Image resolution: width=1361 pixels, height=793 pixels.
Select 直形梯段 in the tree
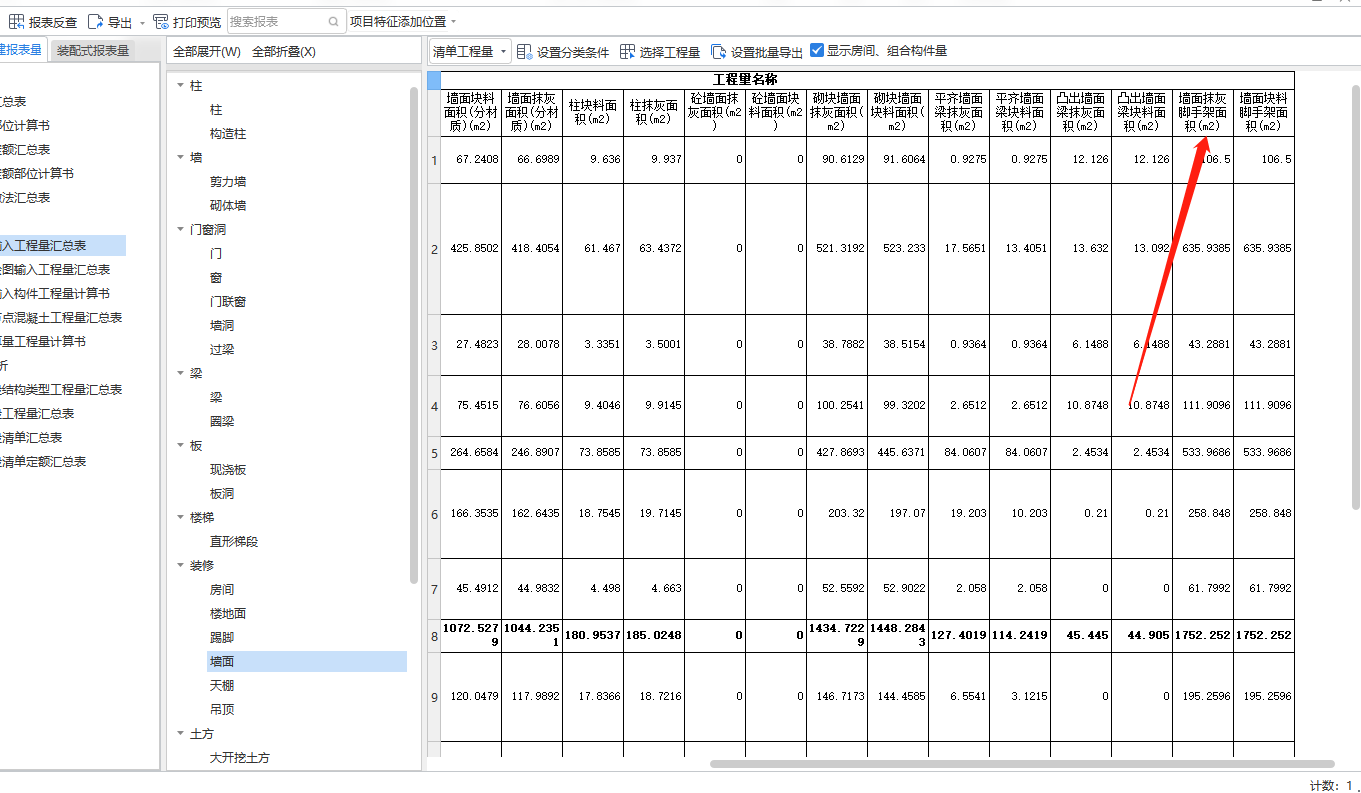pyautogui.click(x=234, y=542)
